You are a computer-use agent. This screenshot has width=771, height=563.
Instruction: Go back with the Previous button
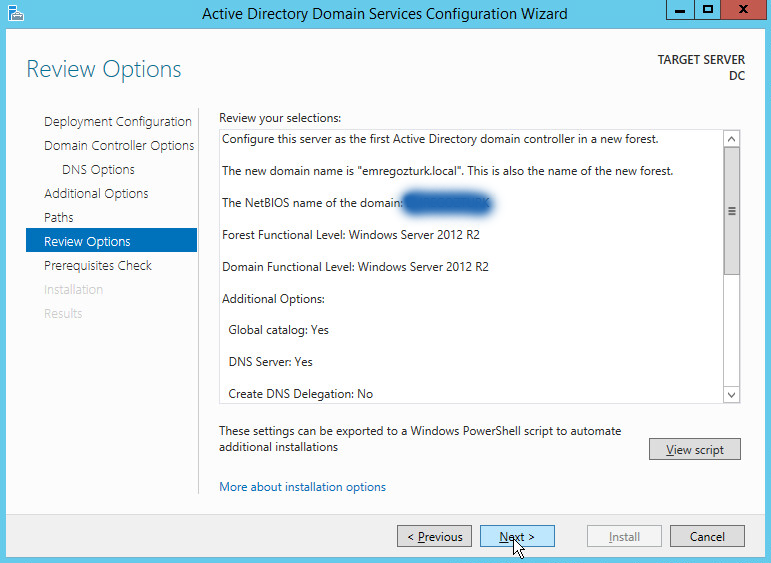[x=435, y=537]
